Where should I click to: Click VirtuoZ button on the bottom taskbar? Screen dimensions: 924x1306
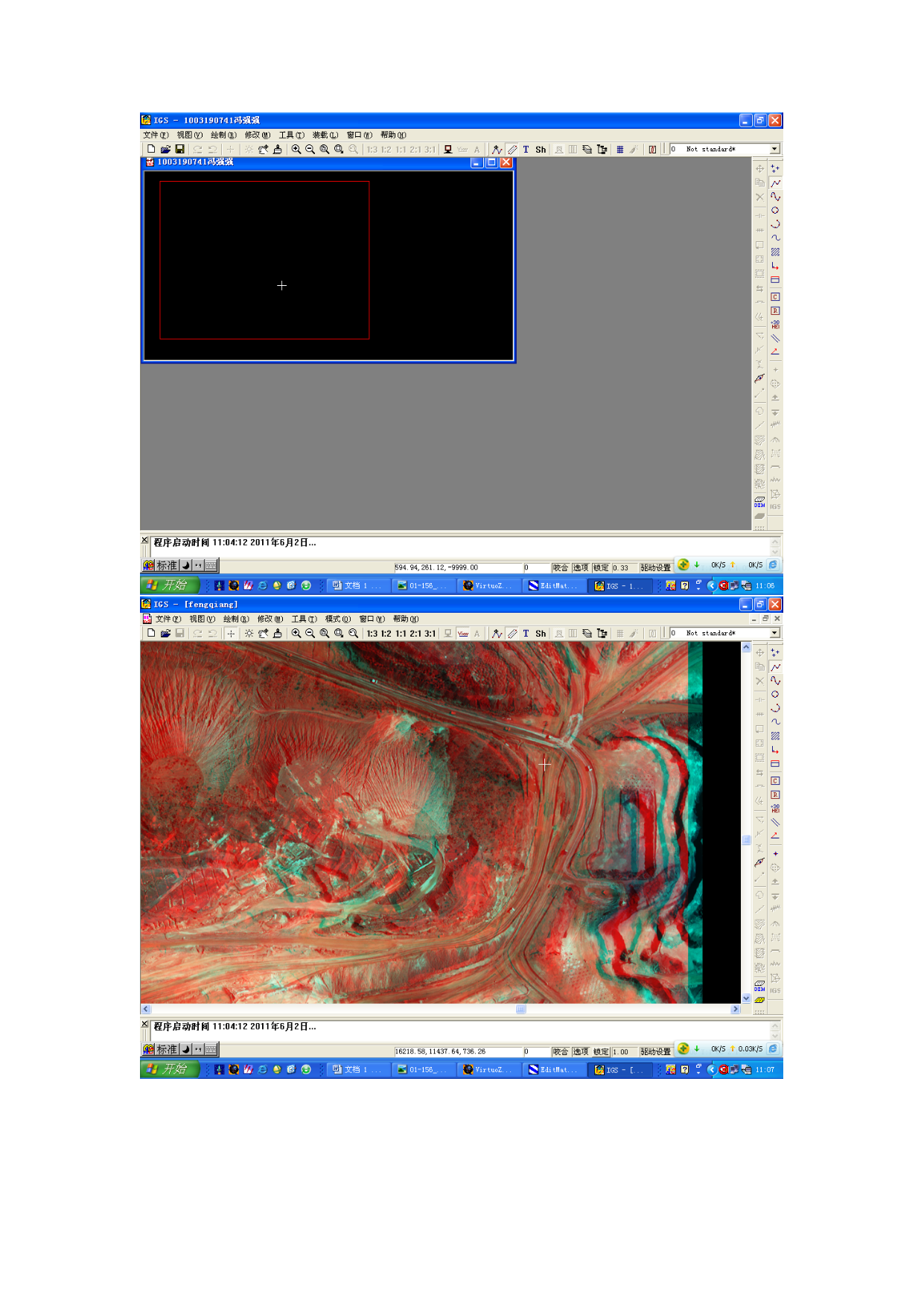[488, 1070]
